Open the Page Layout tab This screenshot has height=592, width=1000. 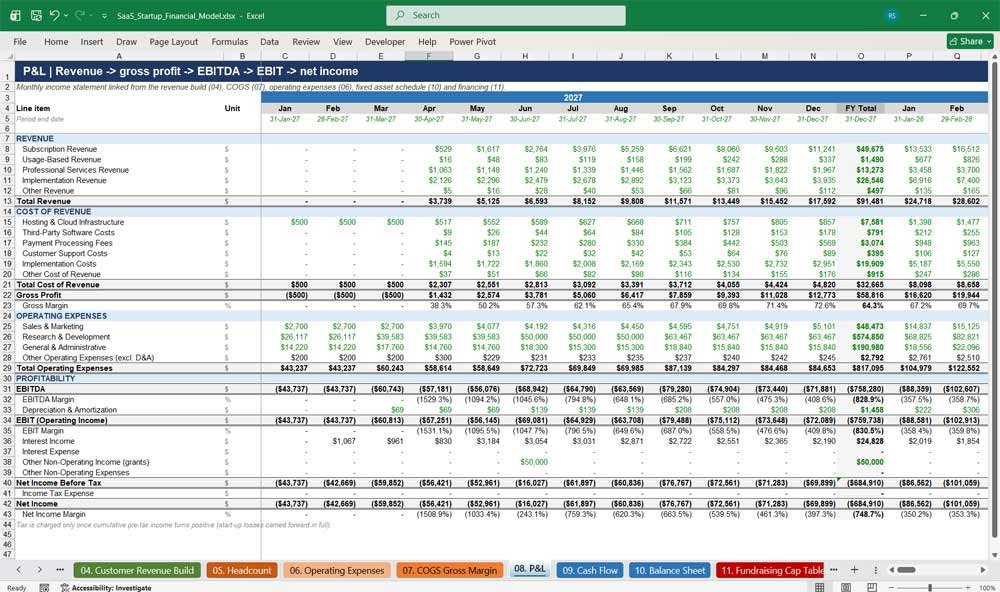[x=173, y=41]
